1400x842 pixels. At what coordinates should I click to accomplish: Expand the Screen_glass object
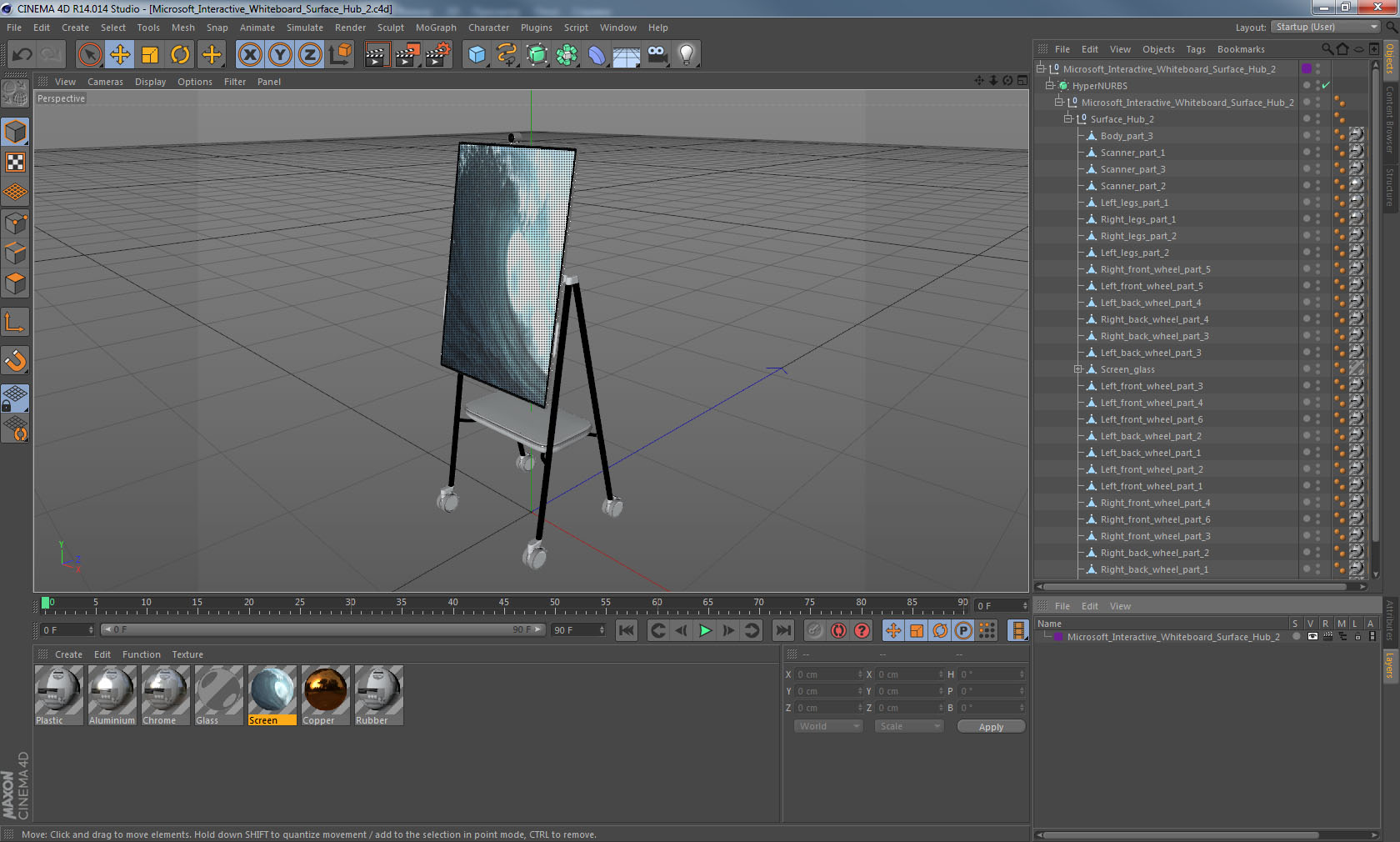[1077, 369]
